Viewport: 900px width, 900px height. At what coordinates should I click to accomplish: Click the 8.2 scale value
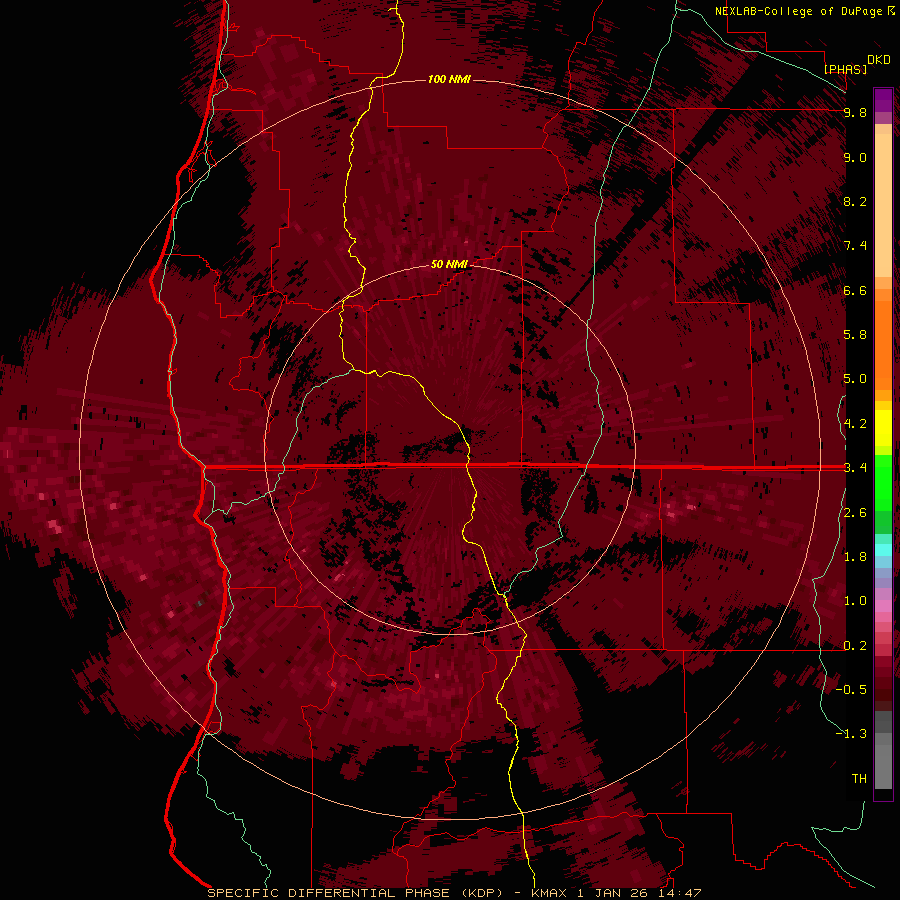(x=855, y=201)
